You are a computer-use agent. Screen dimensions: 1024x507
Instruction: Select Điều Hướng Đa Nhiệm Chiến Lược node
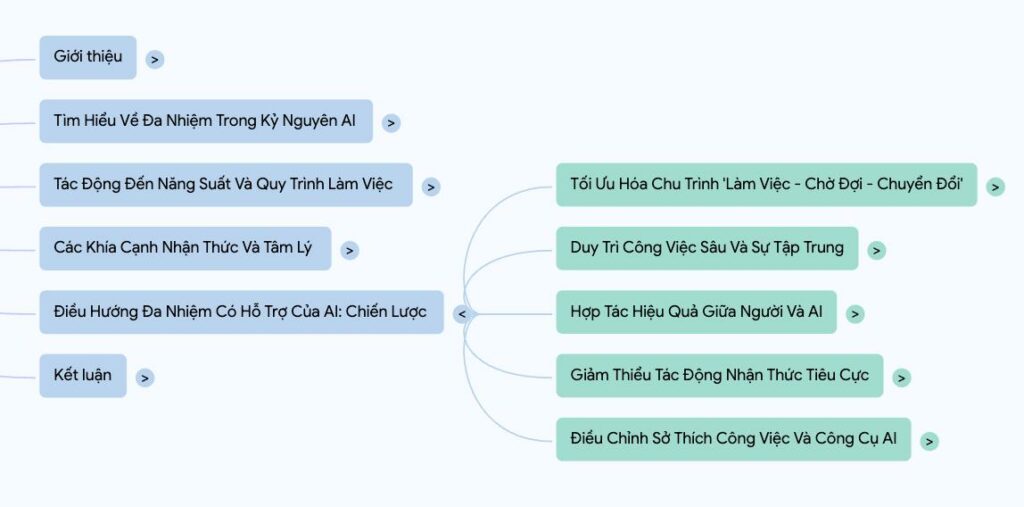pos(242,312)
